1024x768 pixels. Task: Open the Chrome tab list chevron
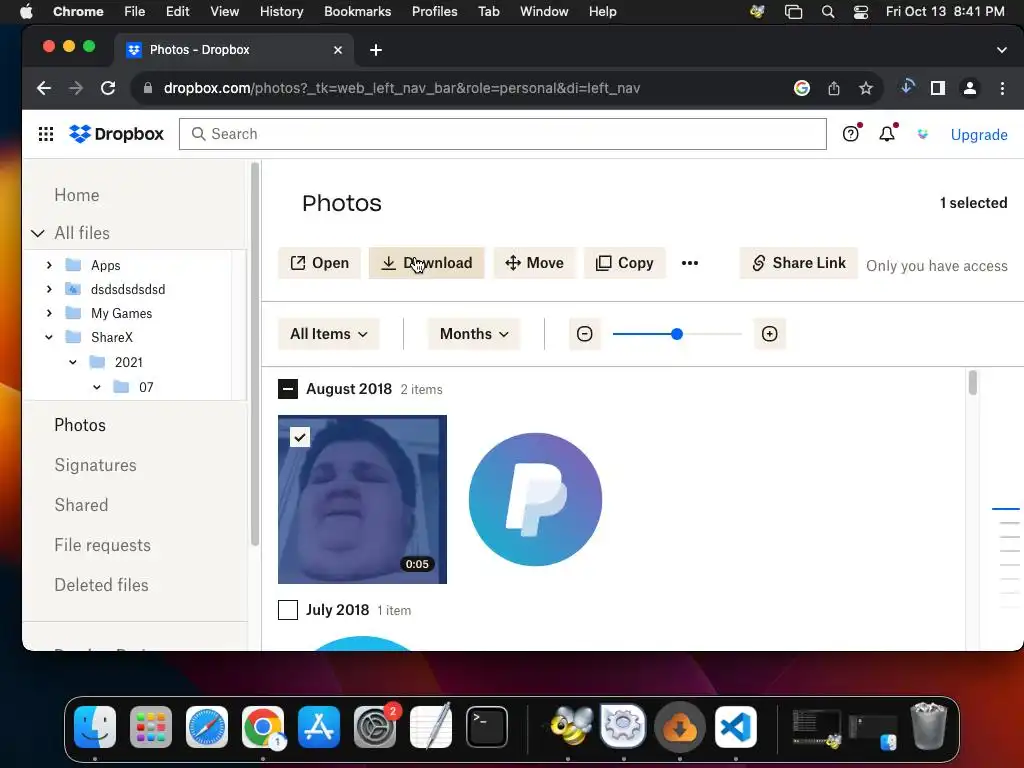(1002, 50)
